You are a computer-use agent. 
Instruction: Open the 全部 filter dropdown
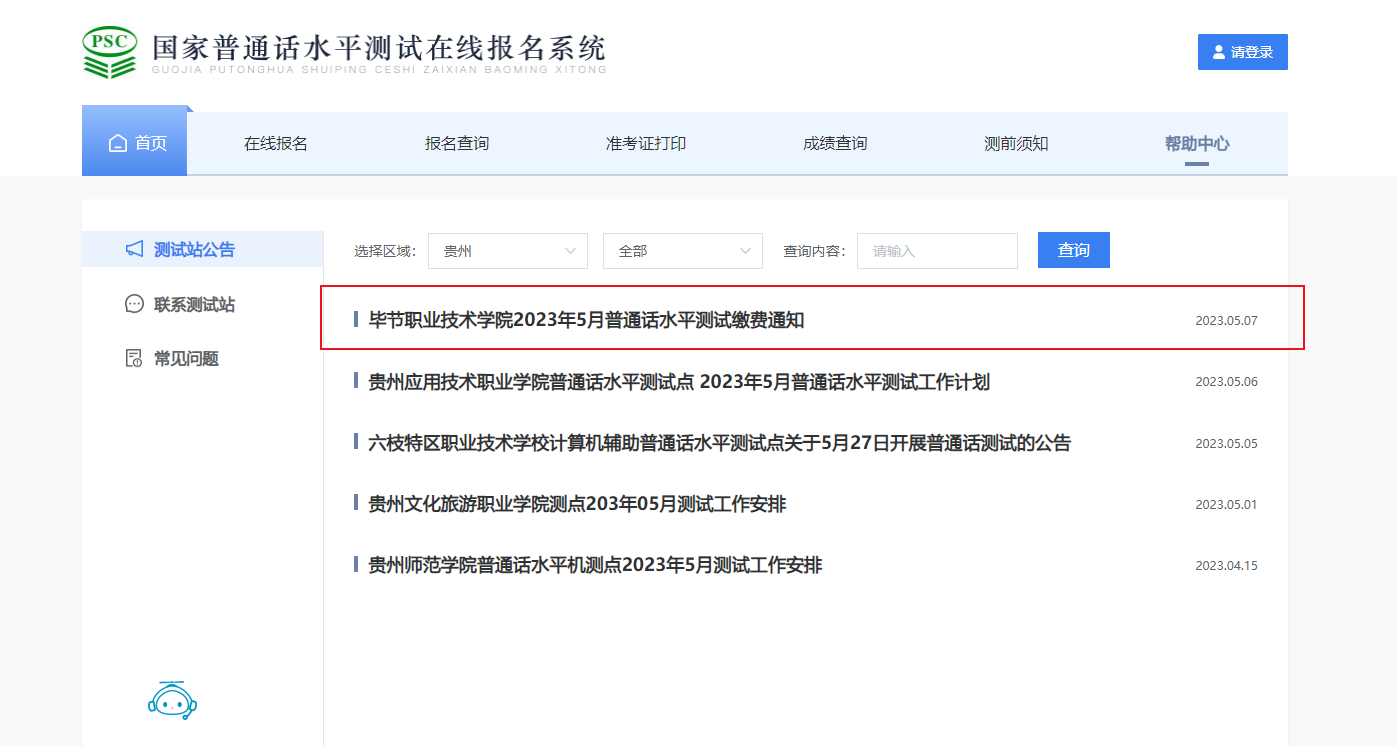[x=683, y=251]
